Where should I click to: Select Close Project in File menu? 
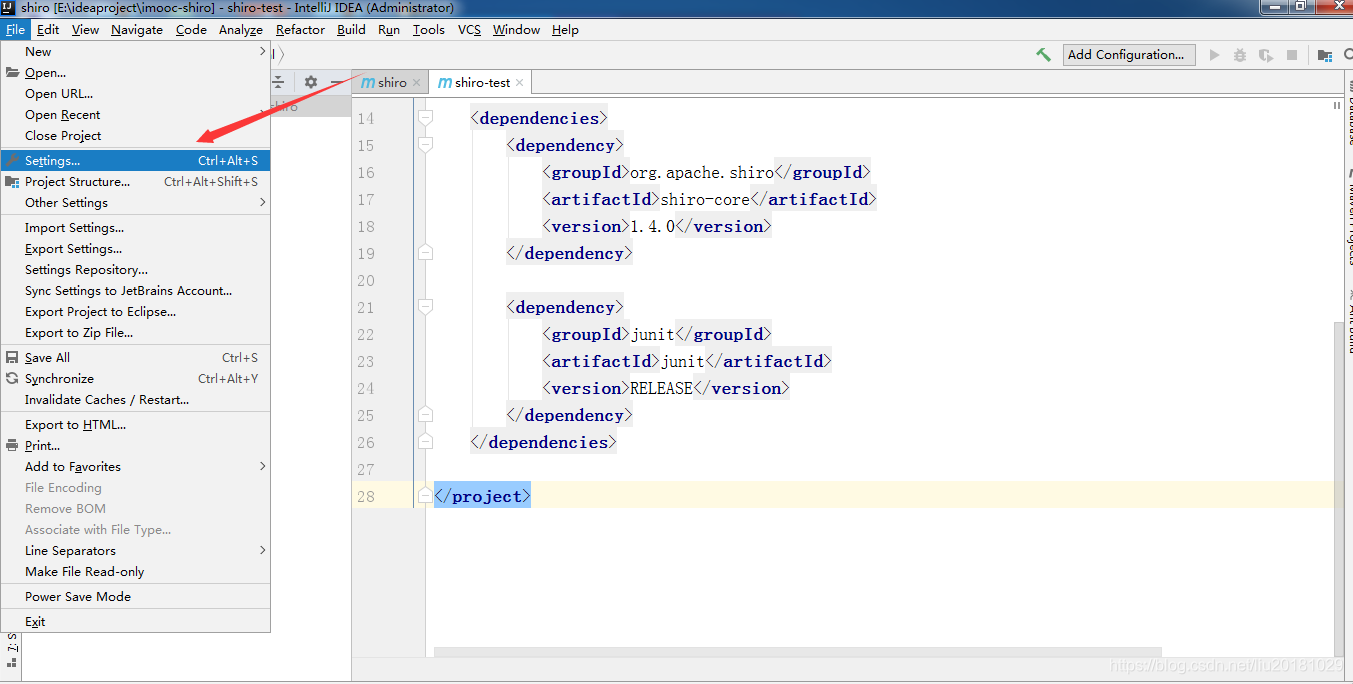pos(136,135)
